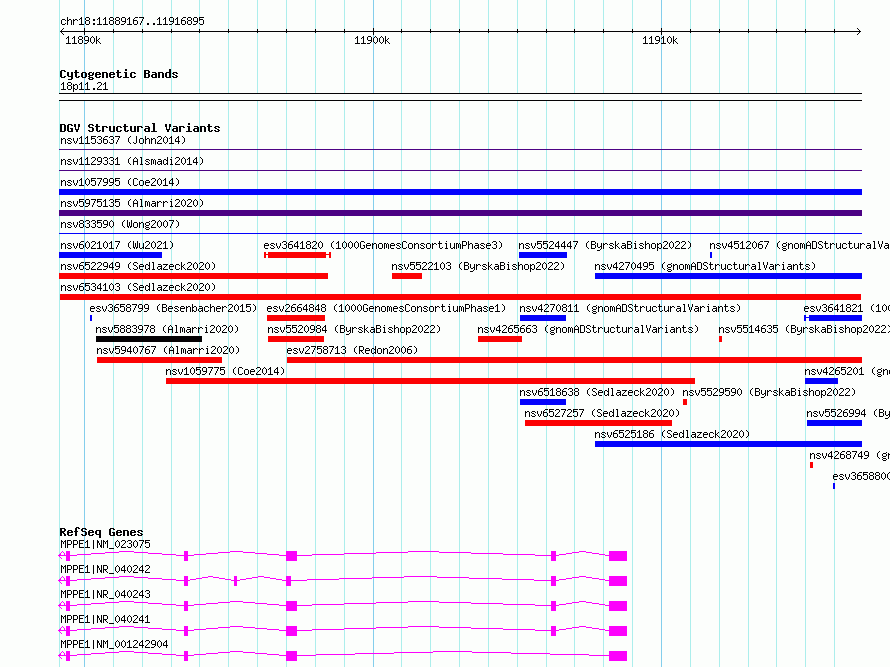Viewport: 890px width, 667px height.
Task: Click the nsv833590 (Wong2007) label
Action: 120,224
